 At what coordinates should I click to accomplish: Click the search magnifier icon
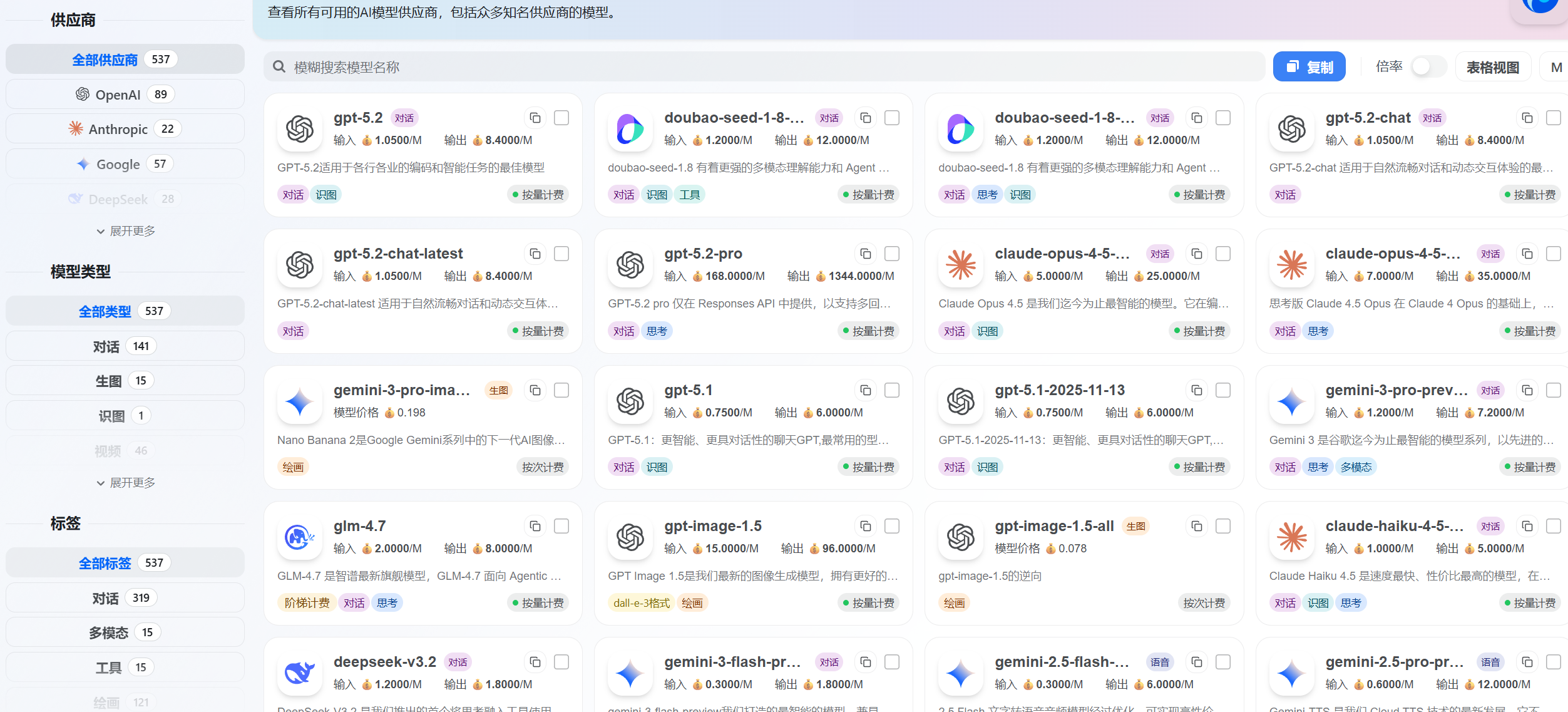pos(279,66)
